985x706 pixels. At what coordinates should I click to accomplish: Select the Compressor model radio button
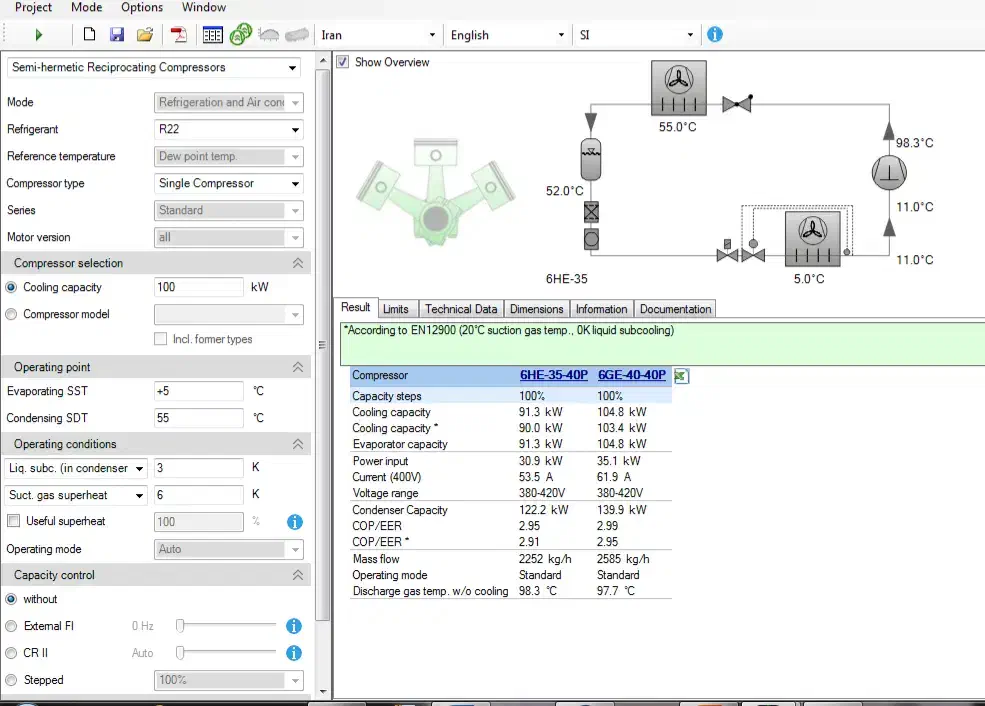[x=12, y=314]
